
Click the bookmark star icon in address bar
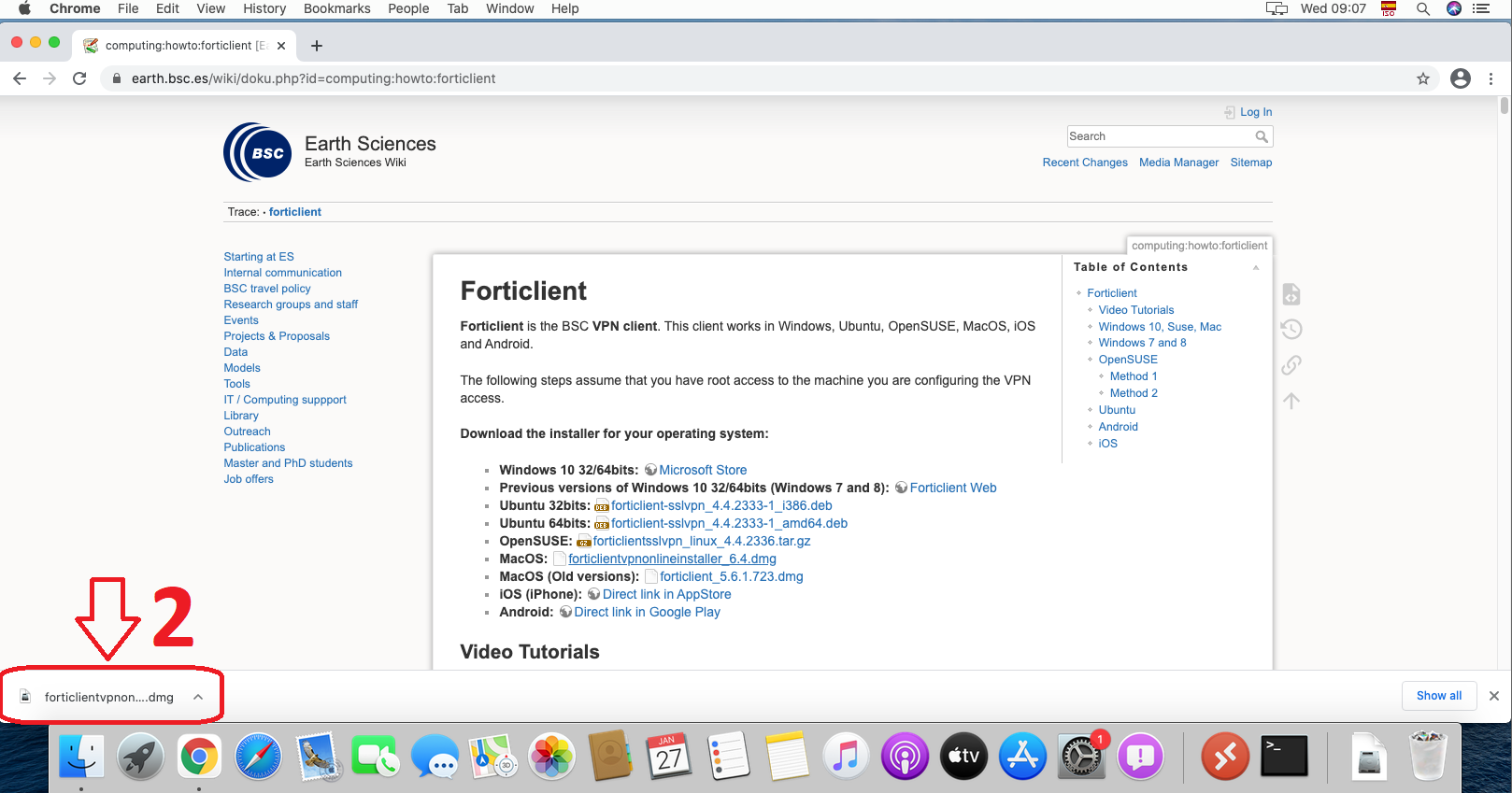pyautogui.click(x=1422, y=78)
